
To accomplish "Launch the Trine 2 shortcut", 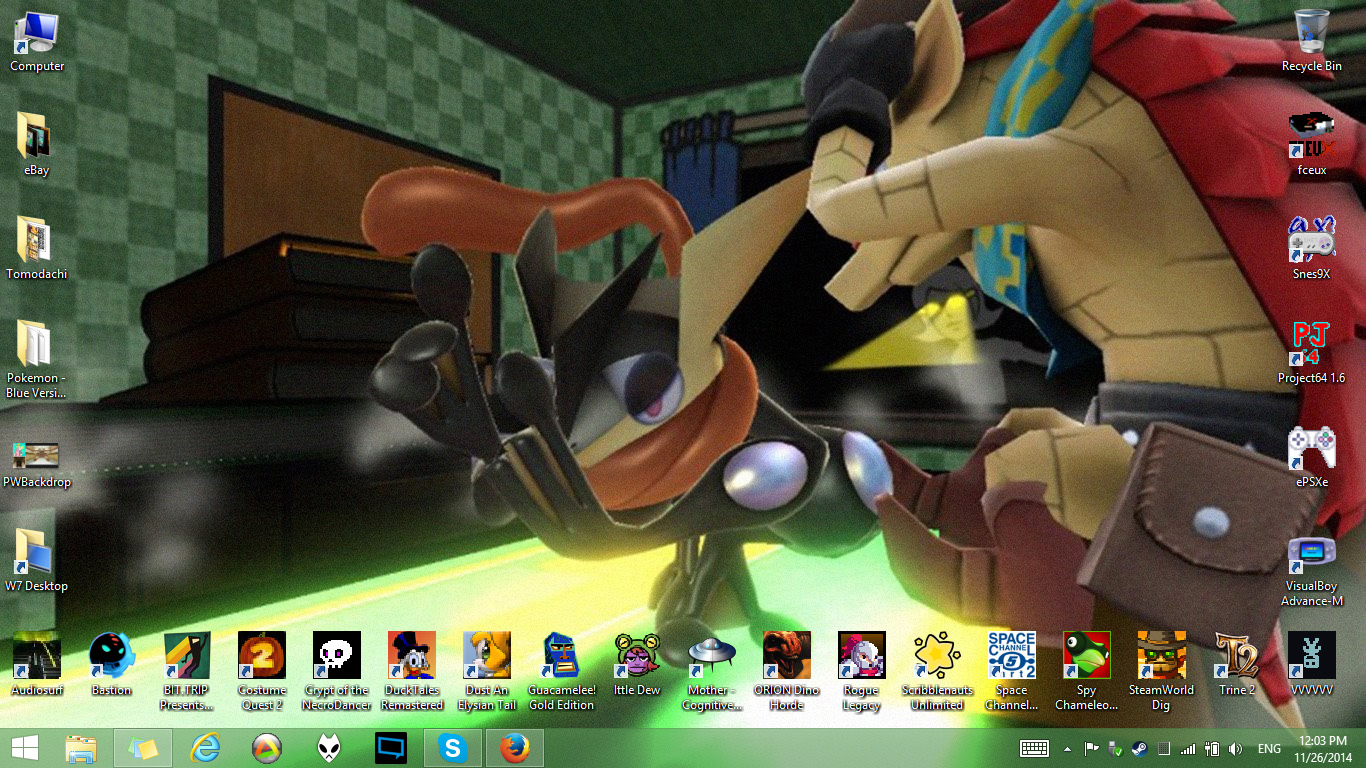I will [1237, 664].
